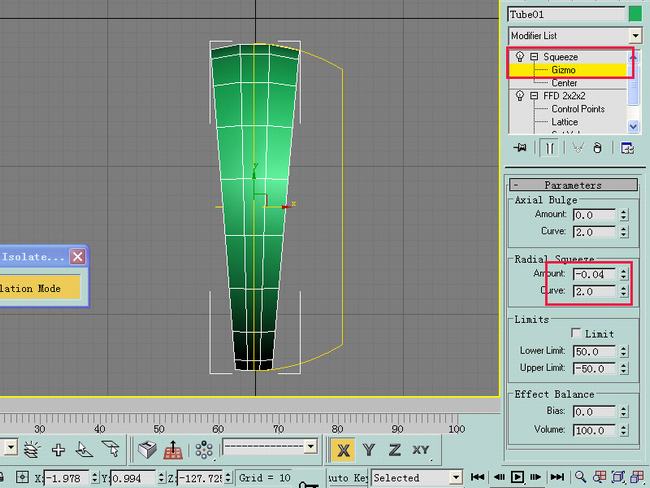Viewport: 650px width, 488px height.
Task: Click Radial Squeeze Amount field
Action: (x=594, y=274)
